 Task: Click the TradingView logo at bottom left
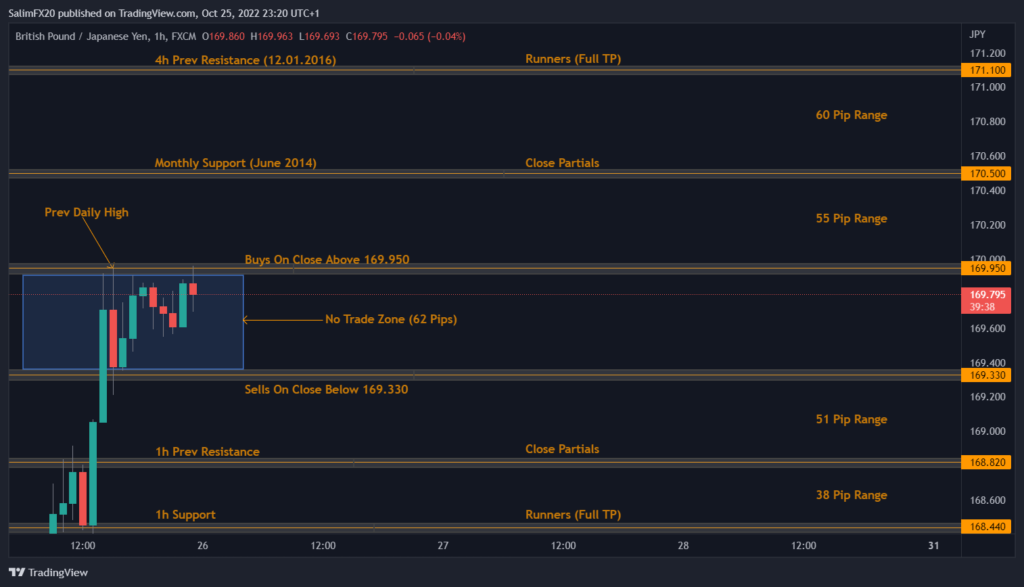(50, 572)
